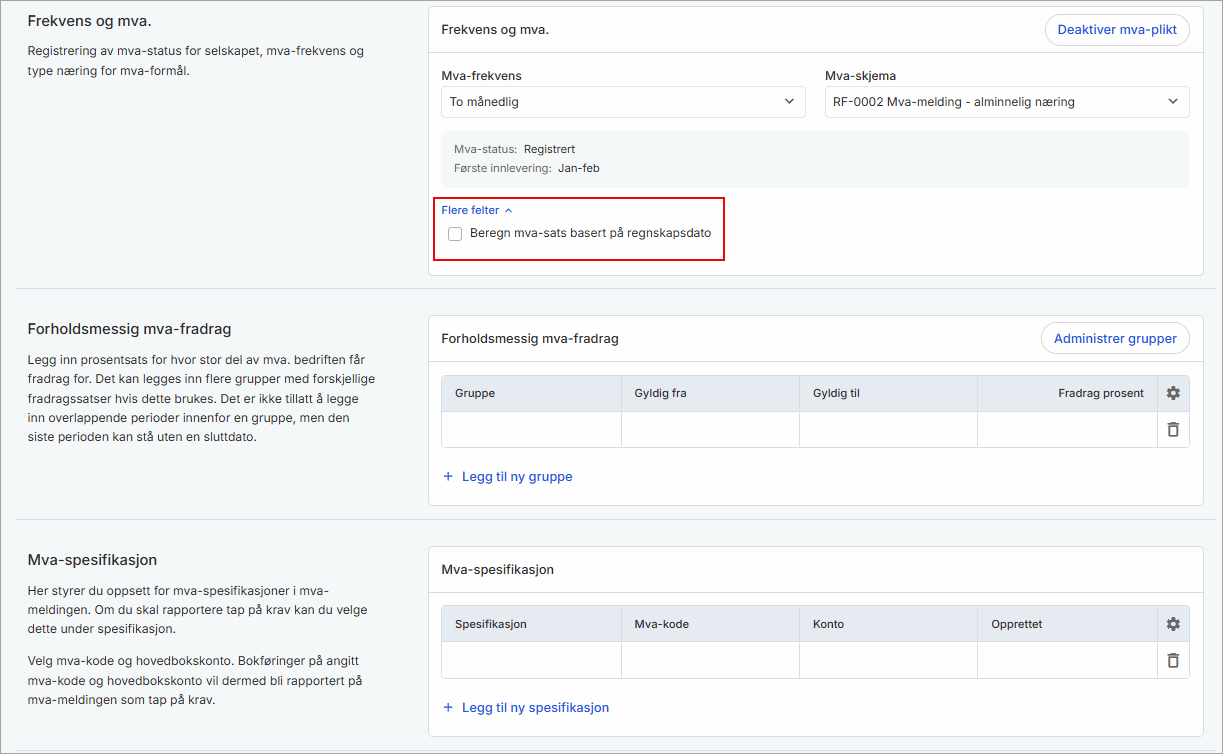1223x754 pixels.
Task: Delete row in Mva-spesifikasjon table
Action: tap(1173, 660)
